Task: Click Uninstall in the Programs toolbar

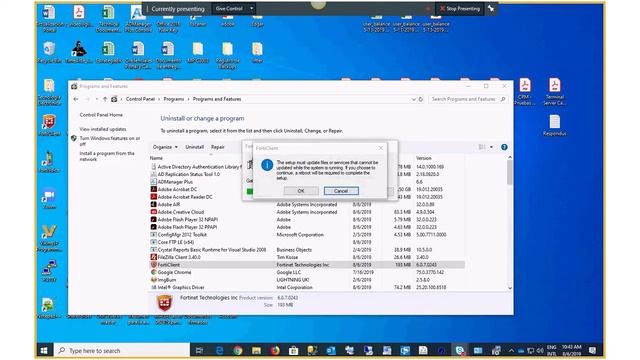Action: tap(195, 147)
